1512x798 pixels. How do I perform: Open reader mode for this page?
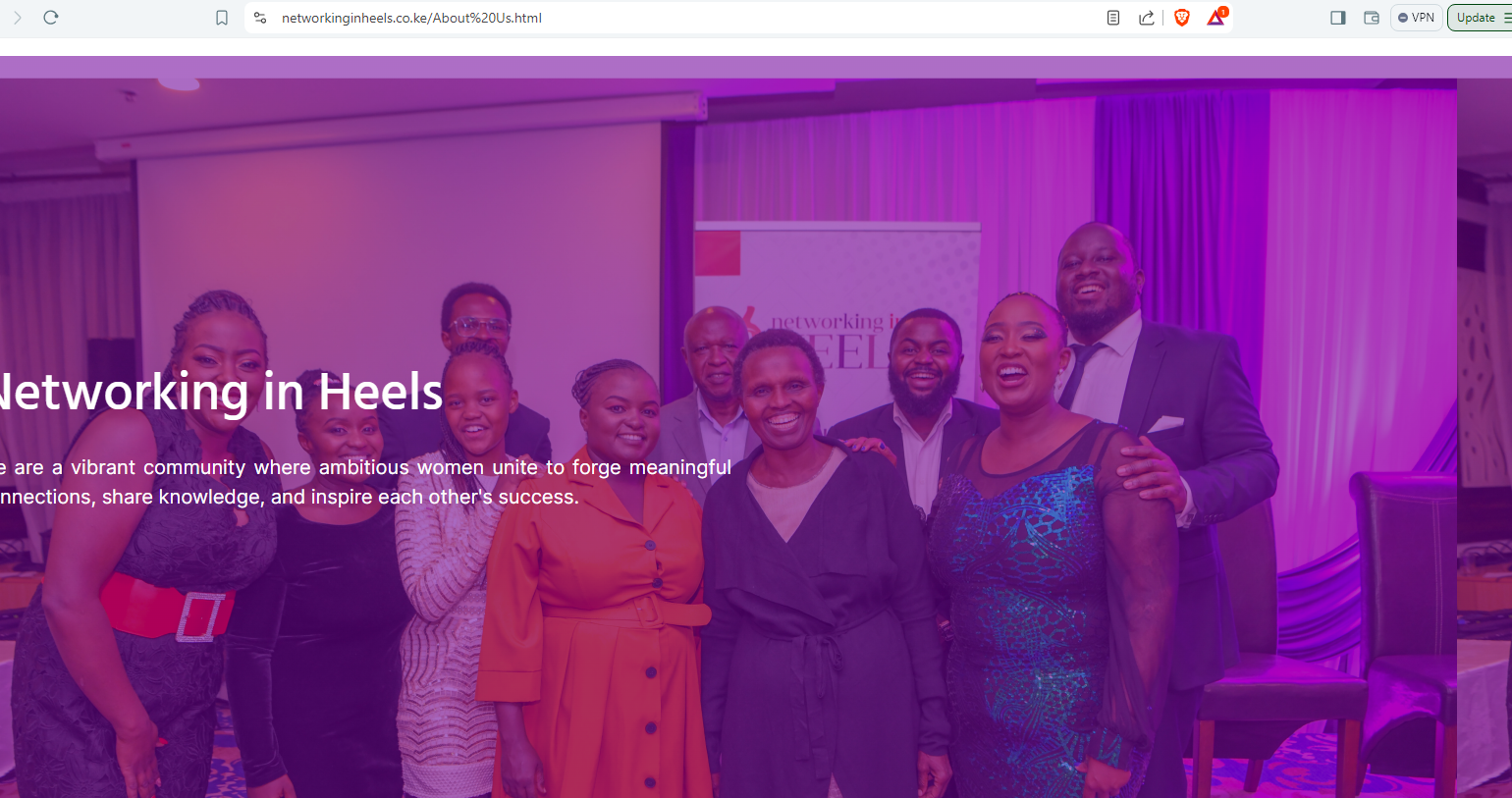point(1113,18)
